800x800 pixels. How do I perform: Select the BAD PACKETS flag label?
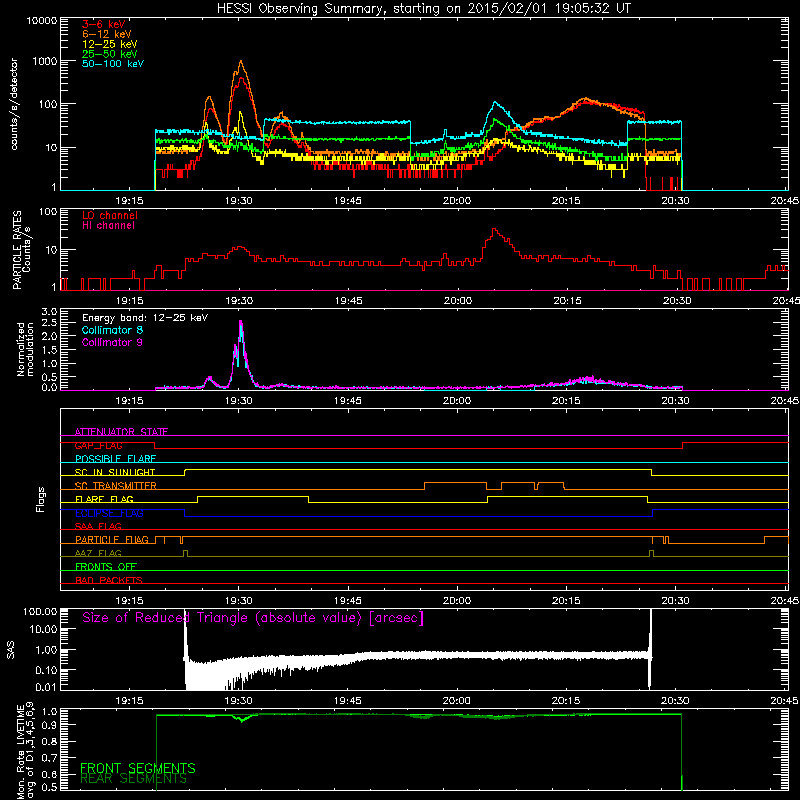pyautogui.click(x=109, y=580)
